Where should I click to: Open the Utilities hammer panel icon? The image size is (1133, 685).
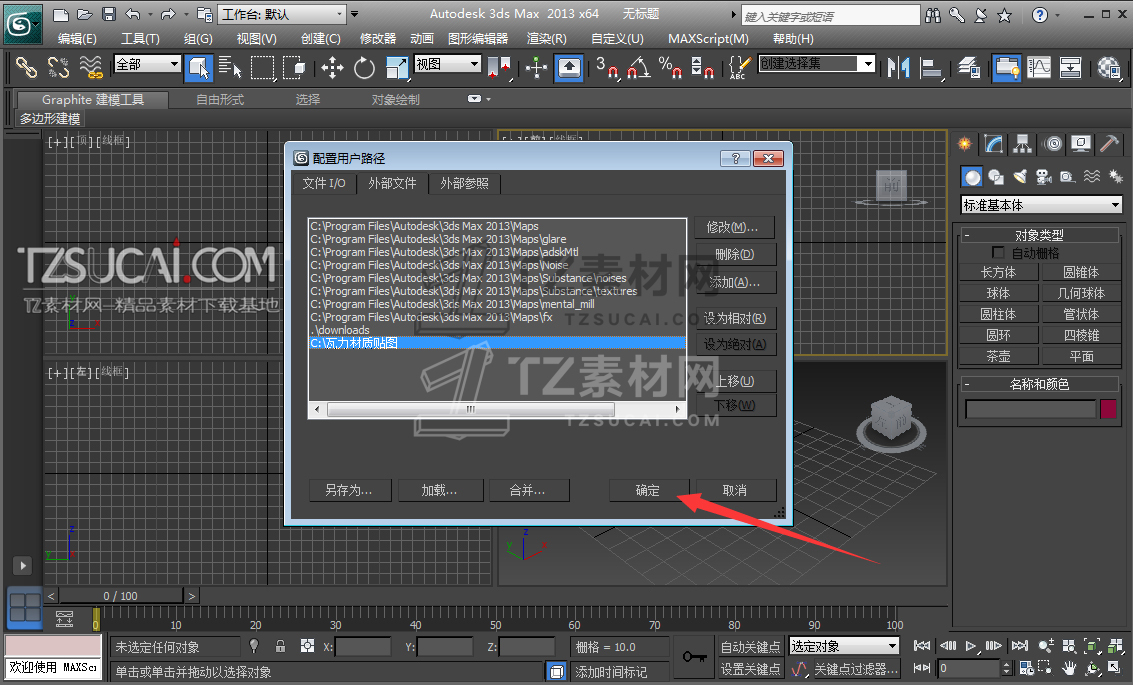pos(1109,144)
